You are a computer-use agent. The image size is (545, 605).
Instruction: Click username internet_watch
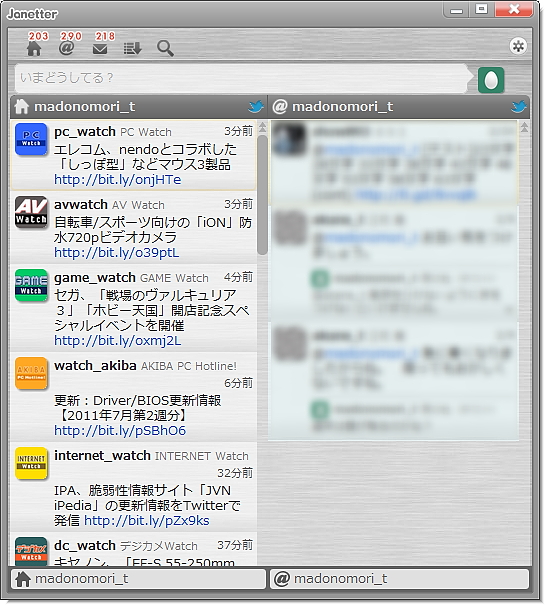click(102, 456)
